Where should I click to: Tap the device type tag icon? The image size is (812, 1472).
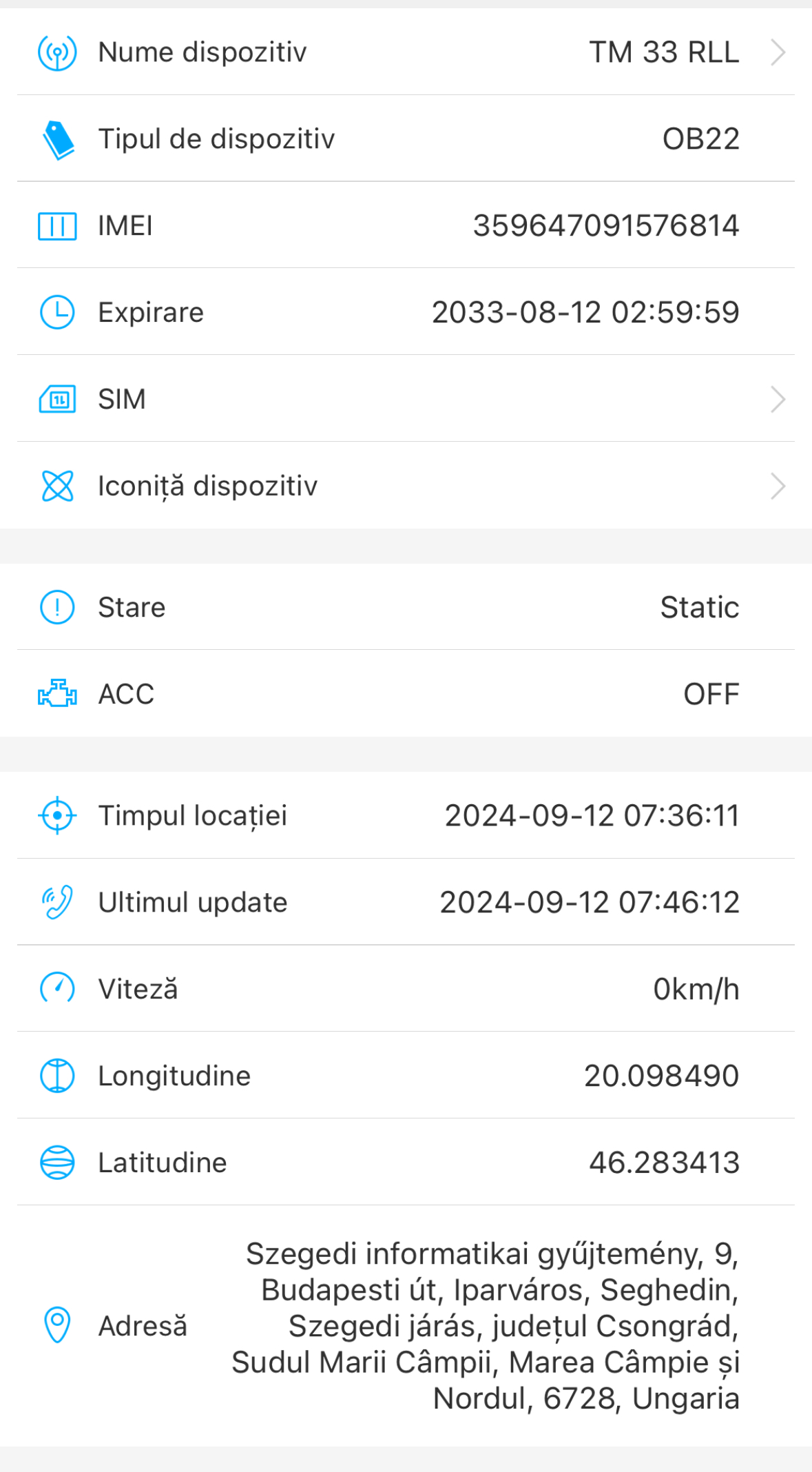[x=58, y=139]
